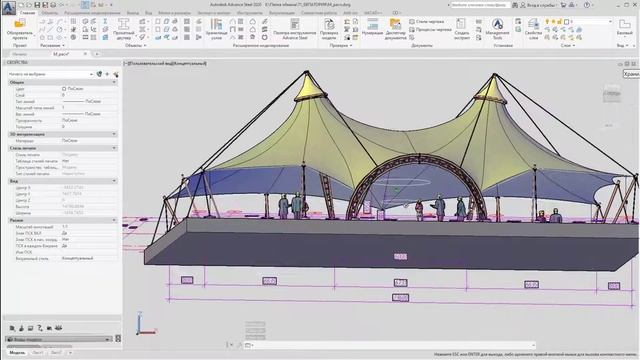Viewport: 640px width, 360px height.
Task: Add a new drawing tab with plus button
Action: tap(97, 54)
